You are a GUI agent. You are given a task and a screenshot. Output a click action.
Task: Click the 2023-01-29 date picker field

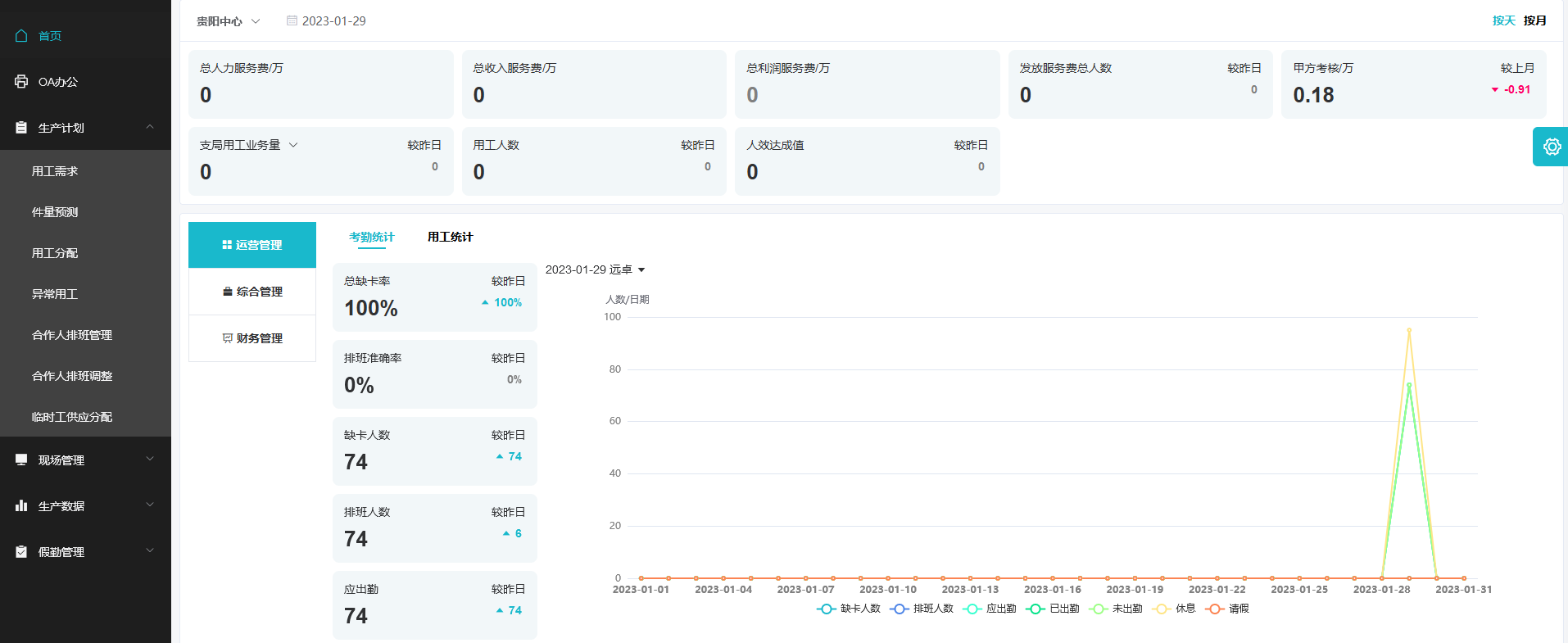(326, 21)
